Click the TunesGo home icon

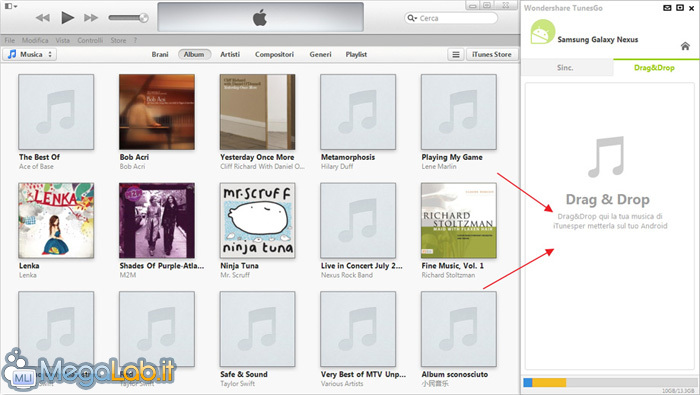685,46
